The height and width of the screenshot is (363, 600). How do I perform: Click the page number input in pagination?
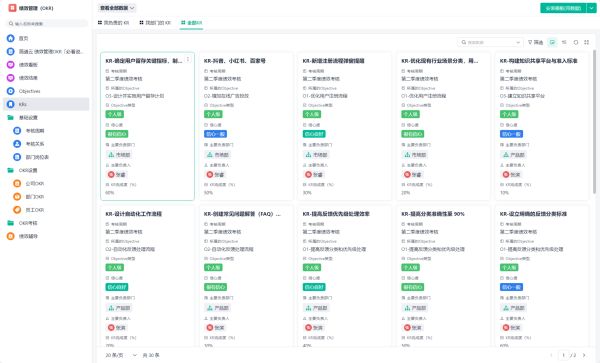(563, 355)
